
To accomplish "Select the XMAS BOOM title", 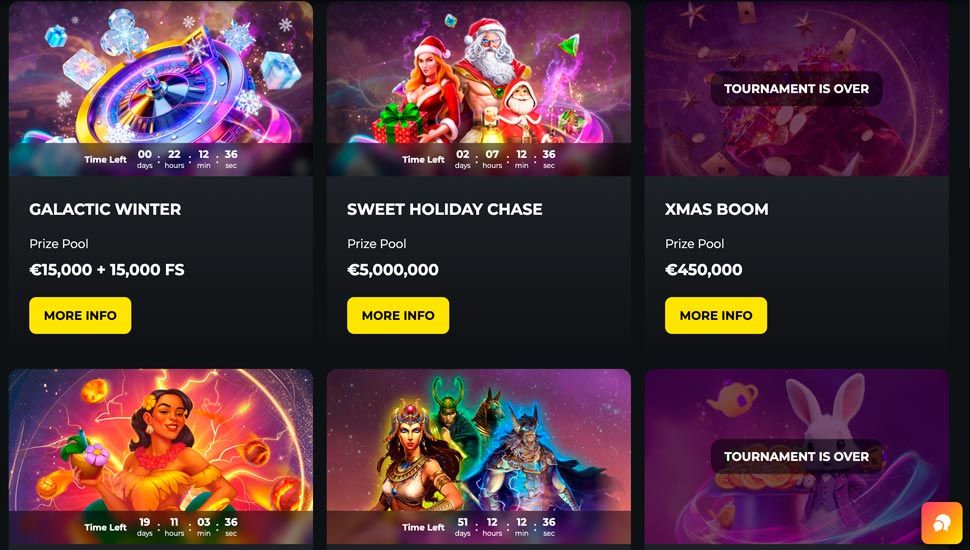I will click(x=717, y=209).
